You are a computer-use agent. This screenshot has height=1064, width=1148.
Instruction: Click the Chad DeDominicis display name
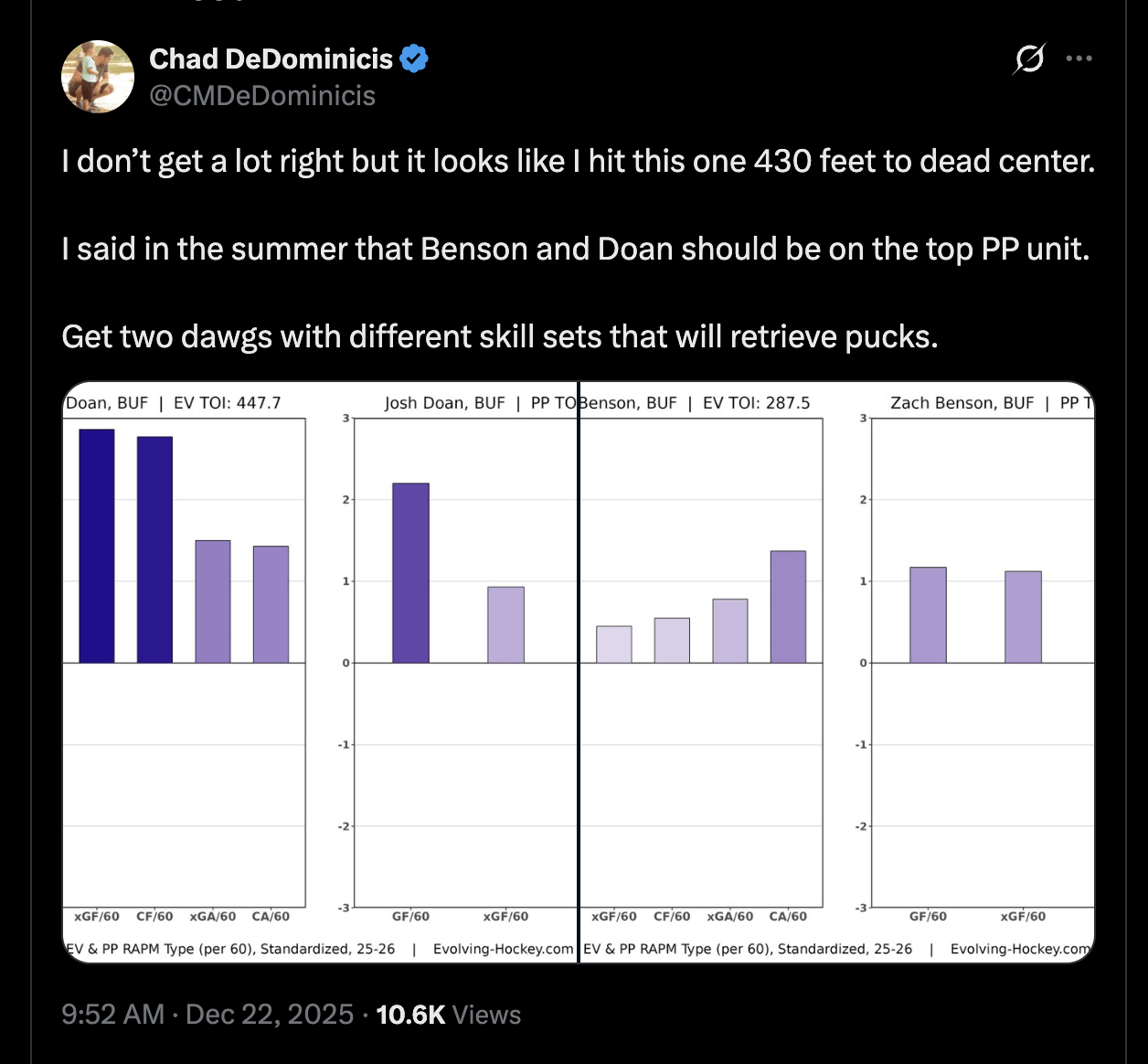271,59
